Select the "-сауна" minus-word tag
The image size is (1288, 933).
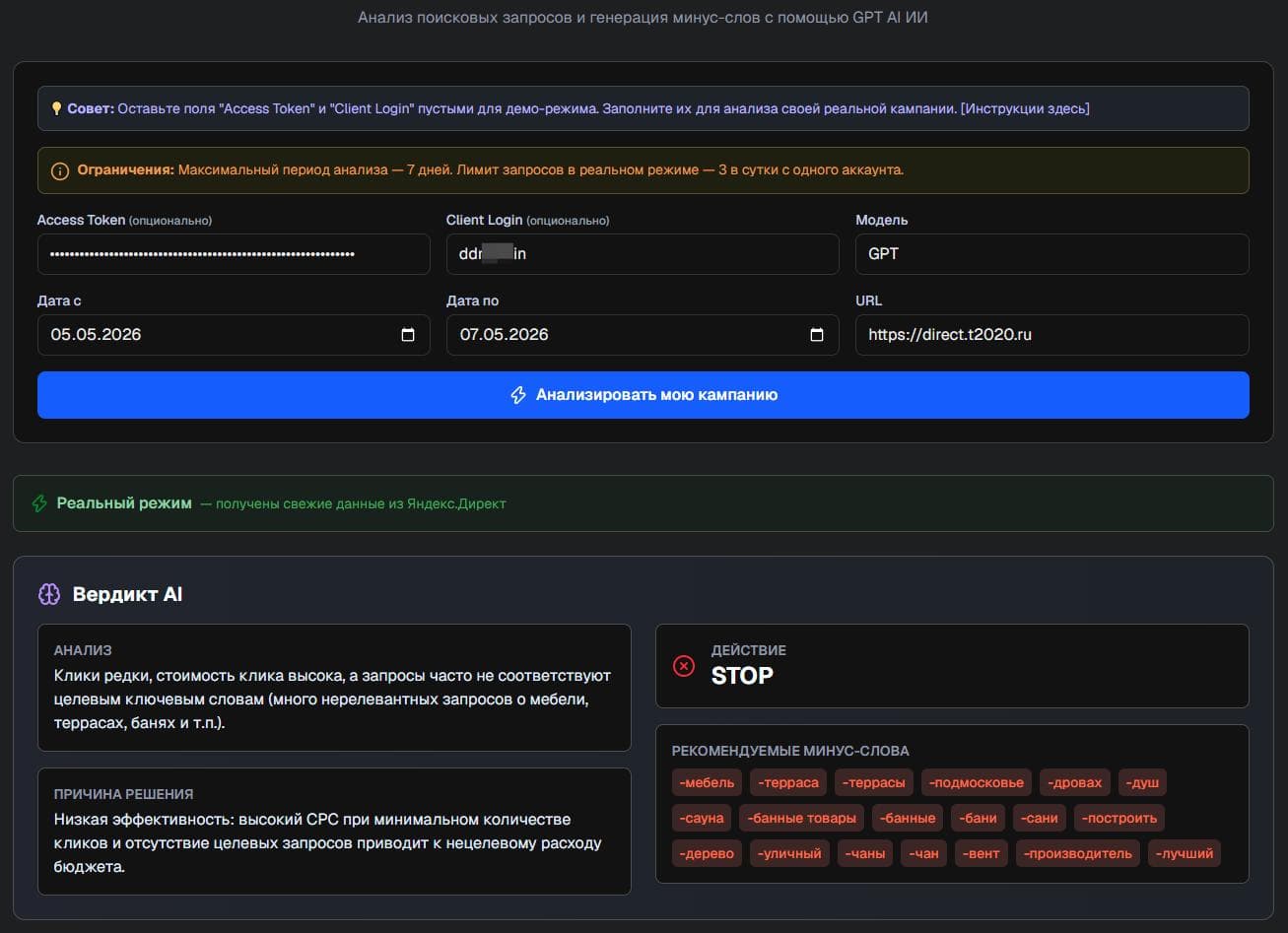tap(702, 818)
